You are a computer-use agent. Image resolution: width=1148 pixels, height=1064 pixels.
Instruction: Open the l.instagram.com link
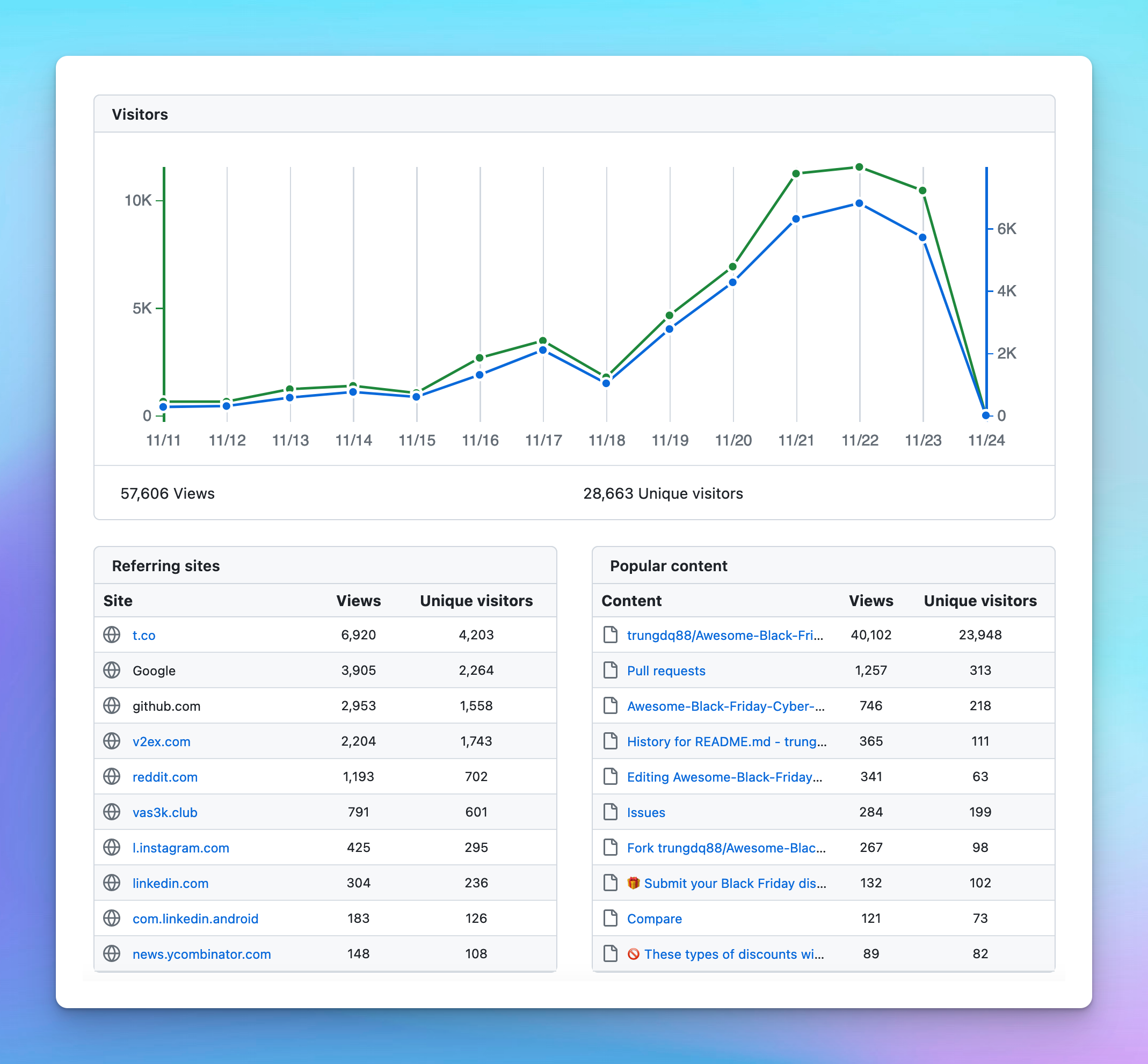coord(181,848)
